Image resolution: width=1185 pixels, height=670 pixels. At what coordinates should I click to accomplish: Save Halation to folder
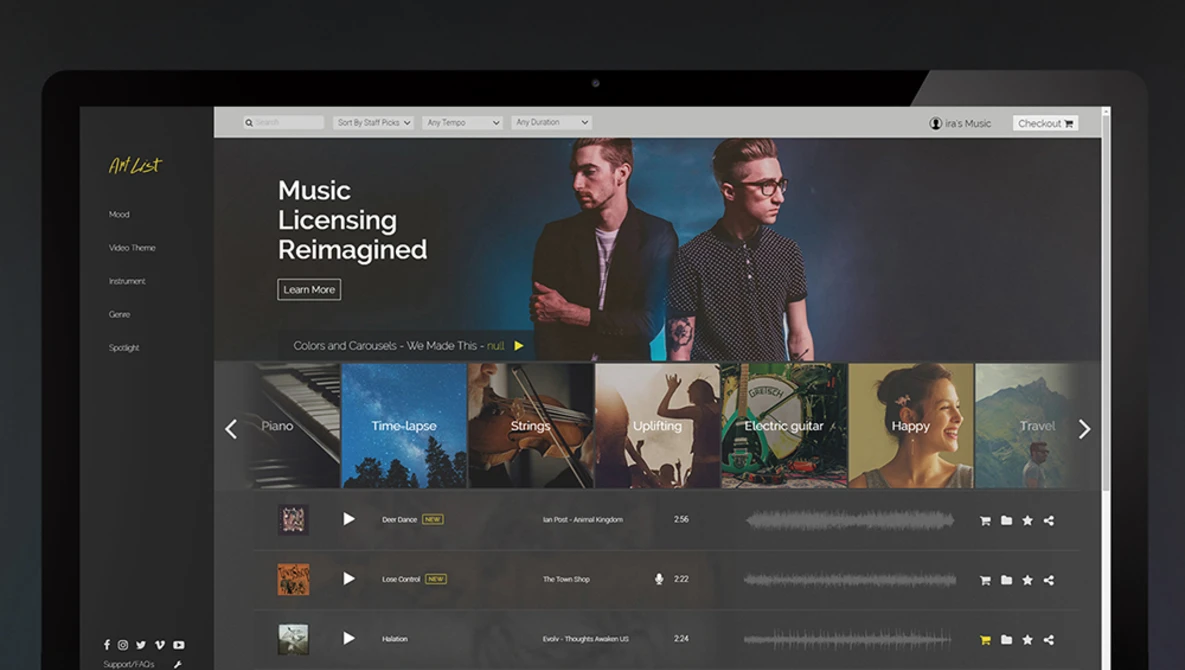[x=1006, y=640]
